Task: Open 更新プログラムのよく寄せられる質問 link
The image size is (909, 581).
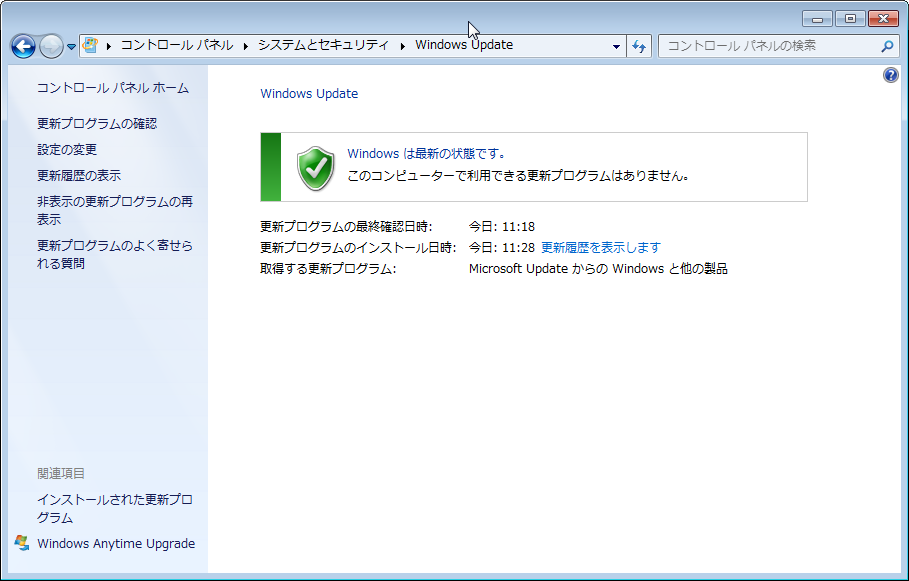Action: [x=115, y=255]
